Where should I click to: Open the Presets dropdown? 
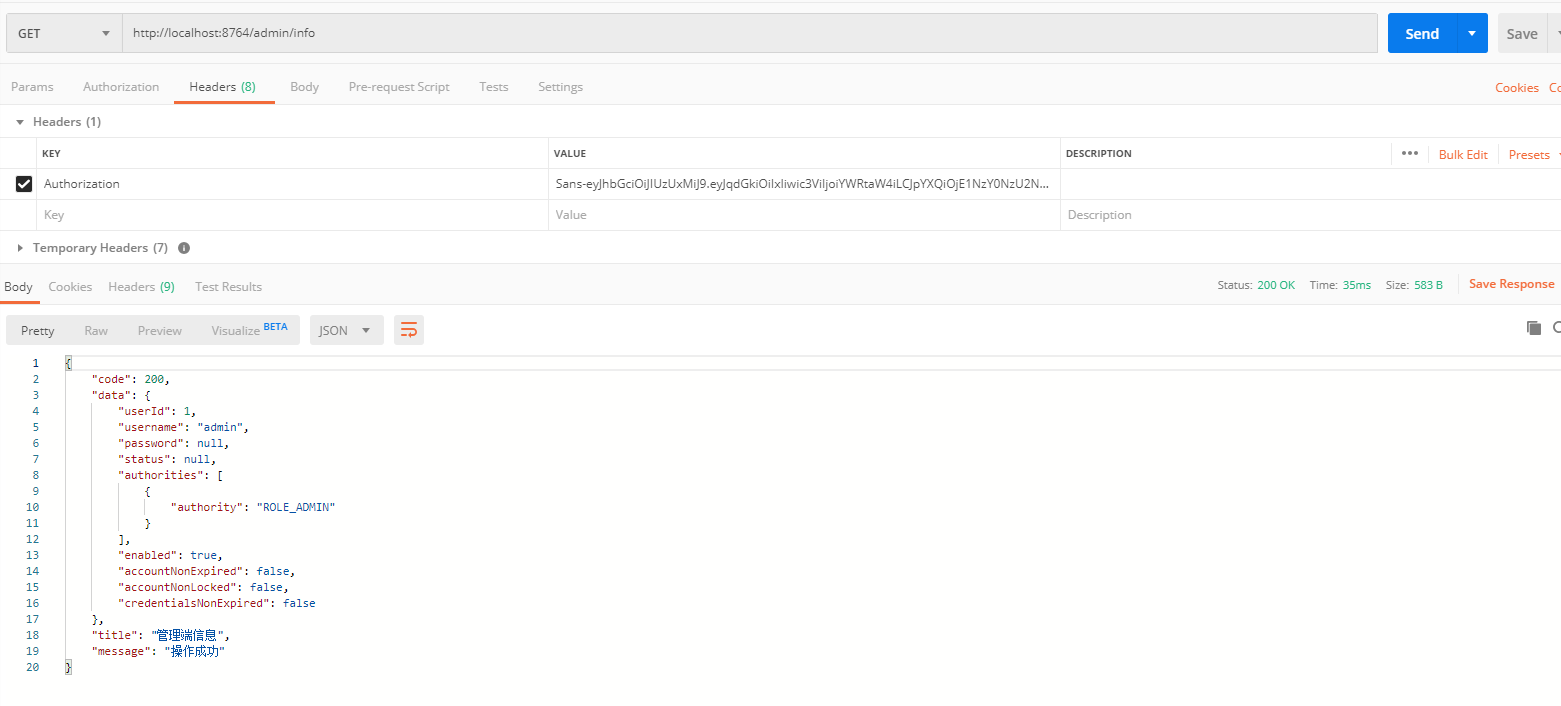[1533, 154]
